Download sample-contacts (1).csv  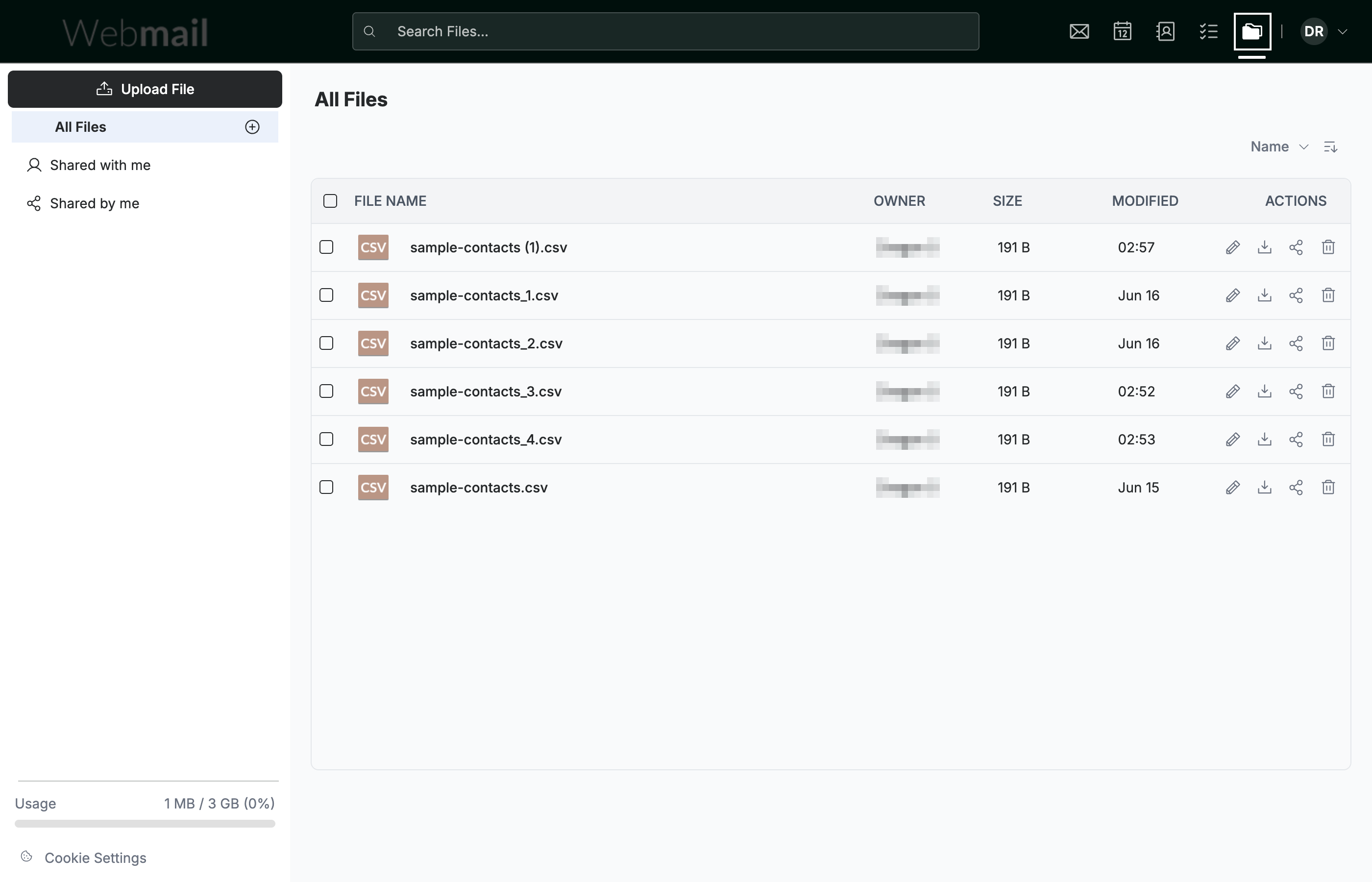tap(1264, 247)
